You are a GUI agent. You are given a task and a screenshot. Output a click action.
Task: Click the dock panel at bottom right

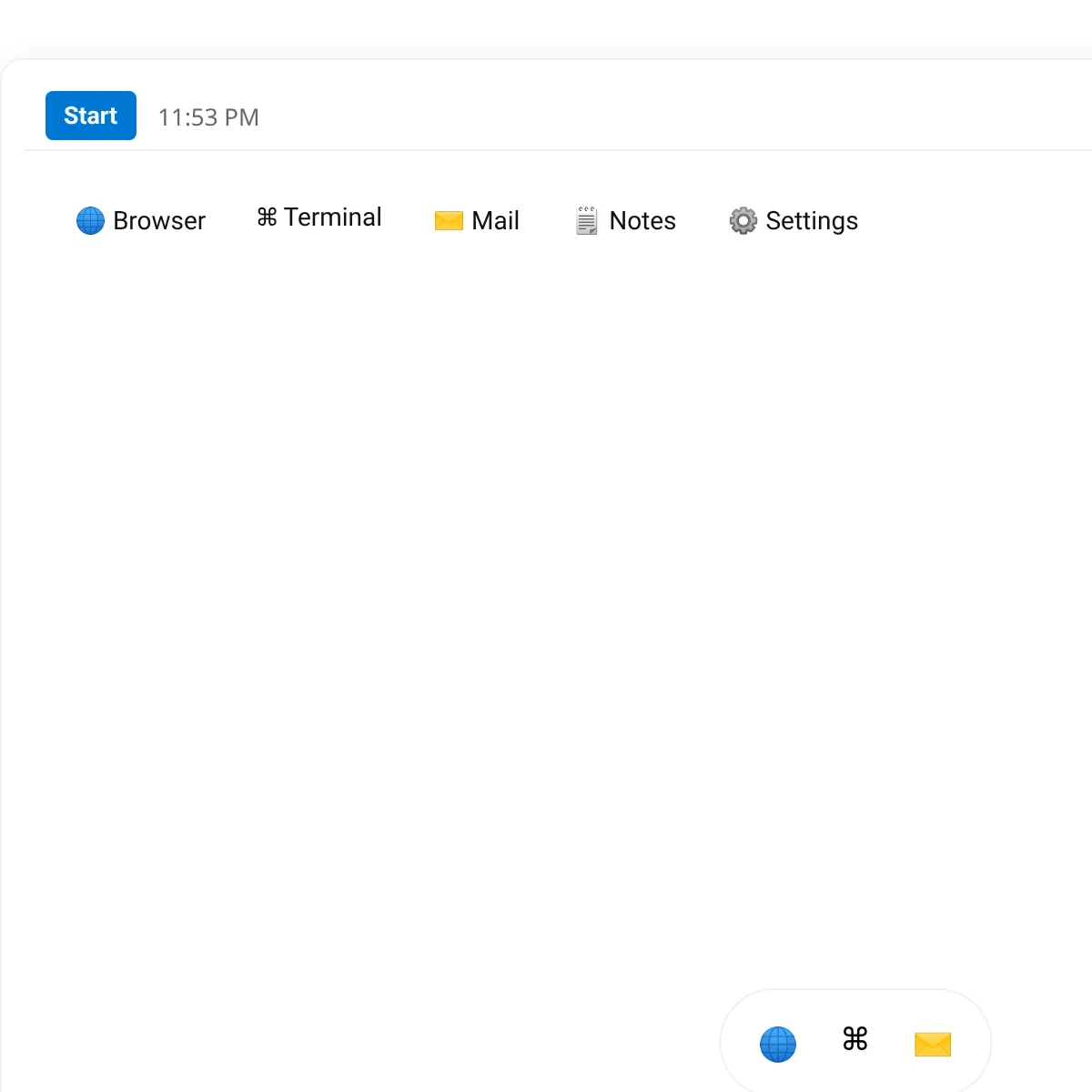(x=855, y=1044)
